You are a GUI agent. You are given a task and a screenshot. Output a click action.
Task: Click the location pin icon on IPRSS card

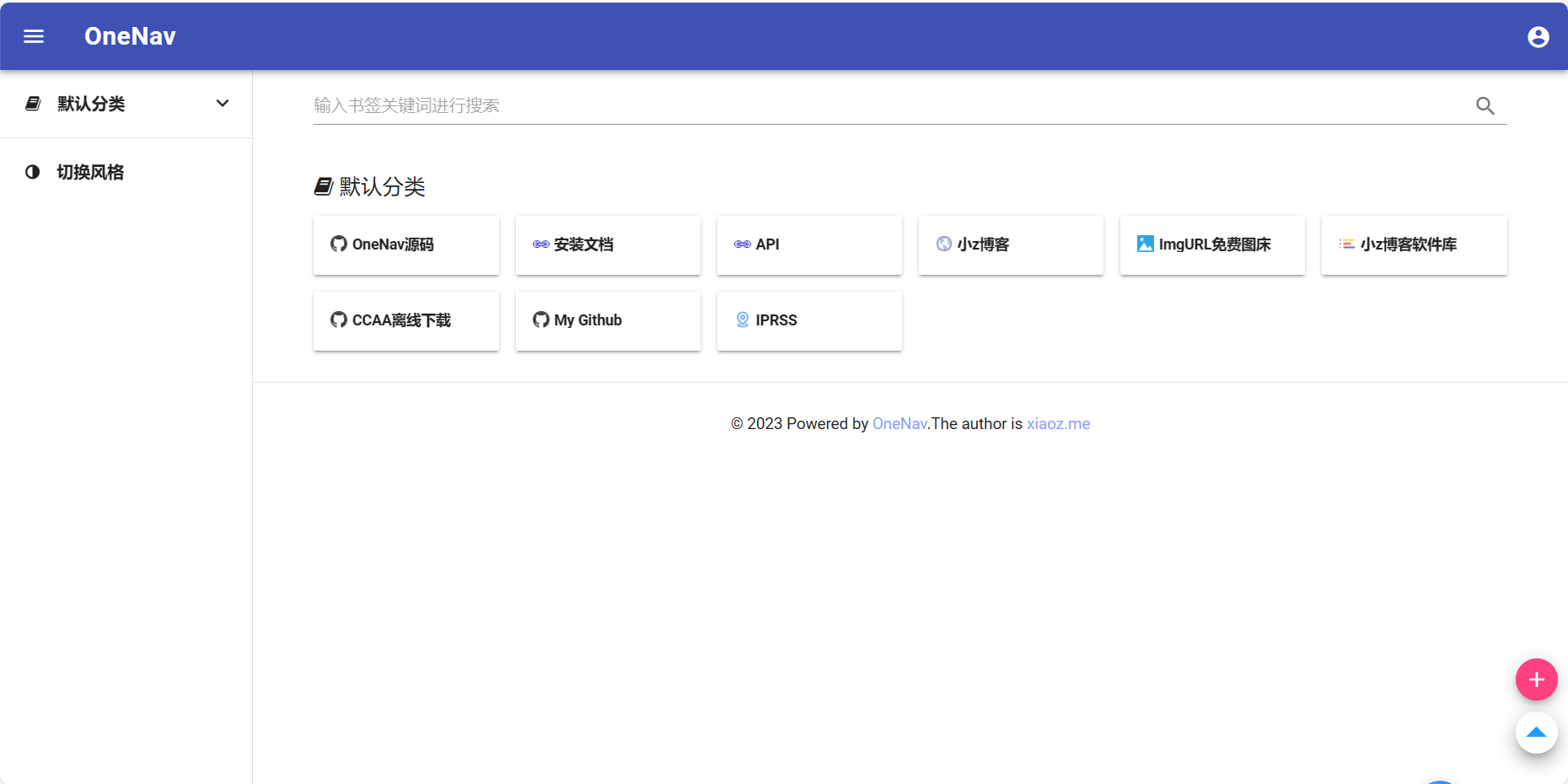point(743,320)
